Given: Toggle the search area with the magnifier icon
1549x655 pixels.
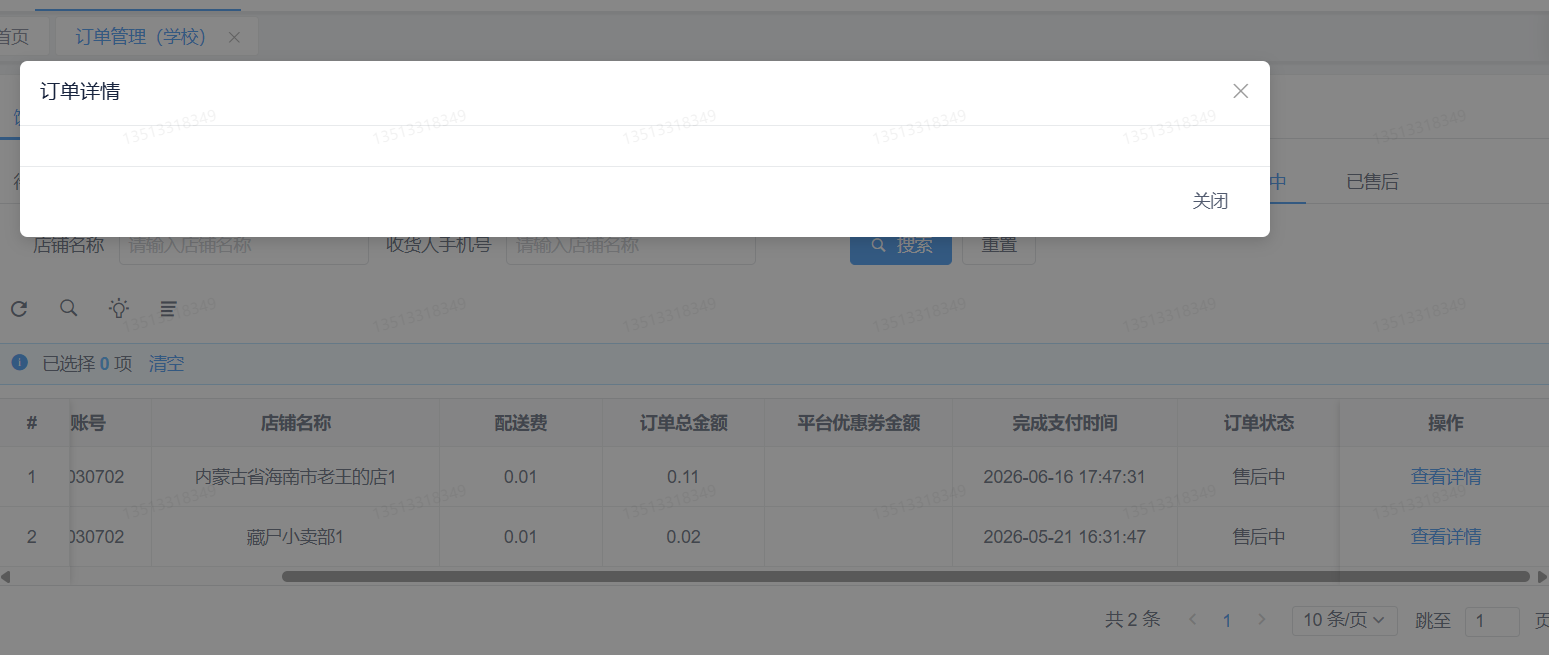Looking at the screenshot, I should coord(69,308).
